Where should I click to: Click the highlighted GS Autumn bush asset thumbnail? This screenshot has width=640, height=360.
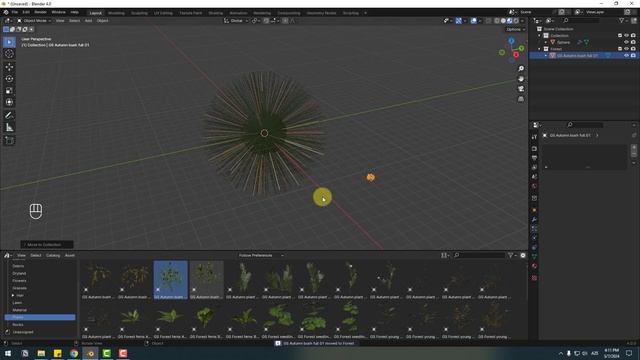171,280
